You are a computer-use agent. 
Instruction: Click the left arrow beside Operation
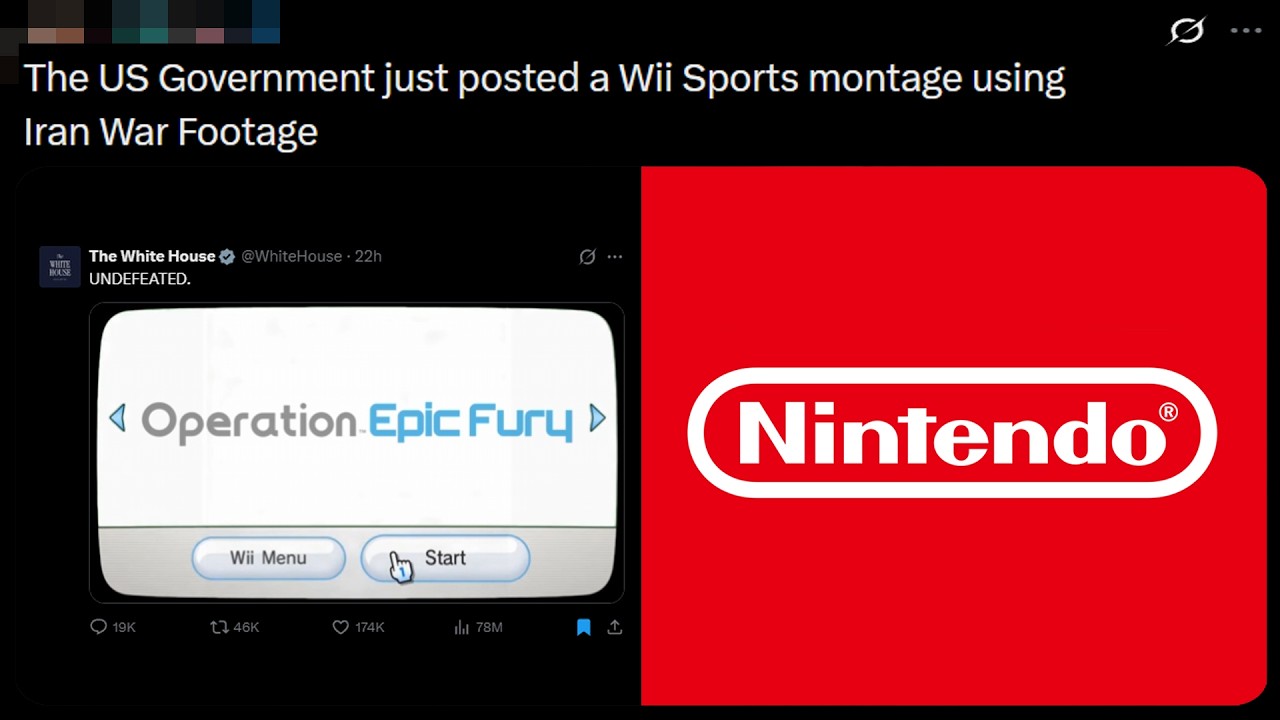click(x=117, y=418)
